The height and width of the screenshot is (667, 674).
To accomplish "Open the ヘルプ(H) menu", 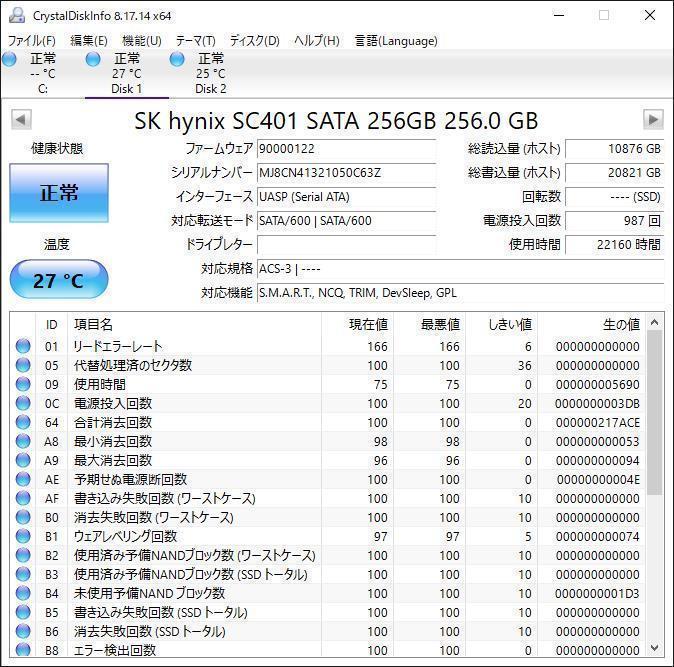I will tap(317, 41).
